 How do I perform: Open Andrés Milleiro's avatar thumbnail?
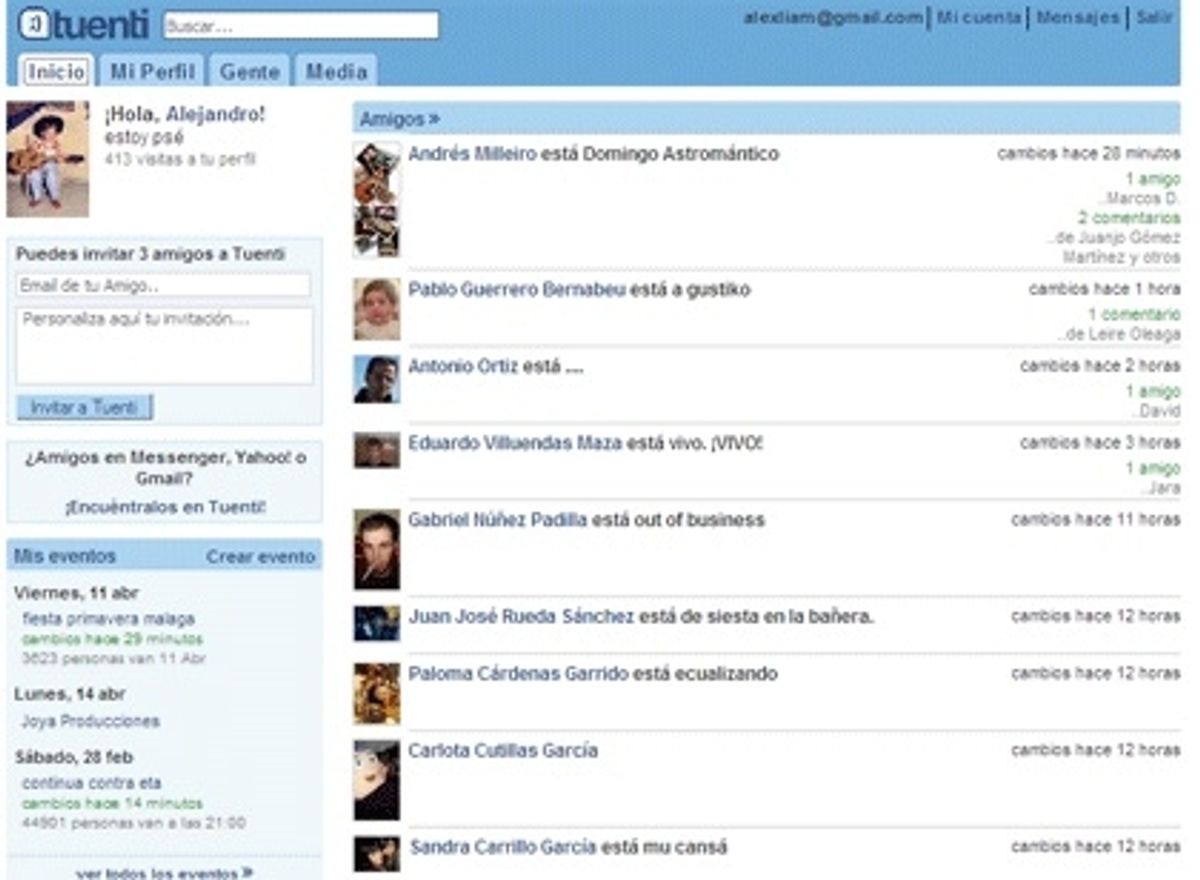pyautogui.click(x=377, y=199)
